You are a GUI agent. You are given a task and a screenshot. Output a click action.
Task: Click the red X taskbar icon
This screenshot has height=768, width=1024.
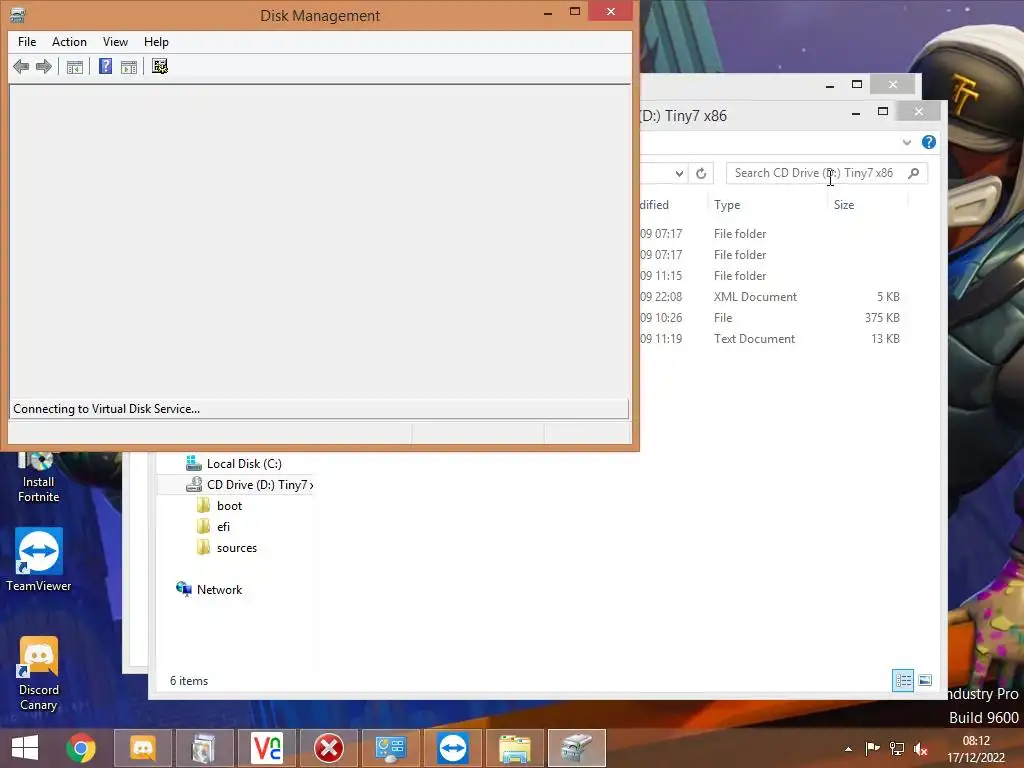click(328, 748)
